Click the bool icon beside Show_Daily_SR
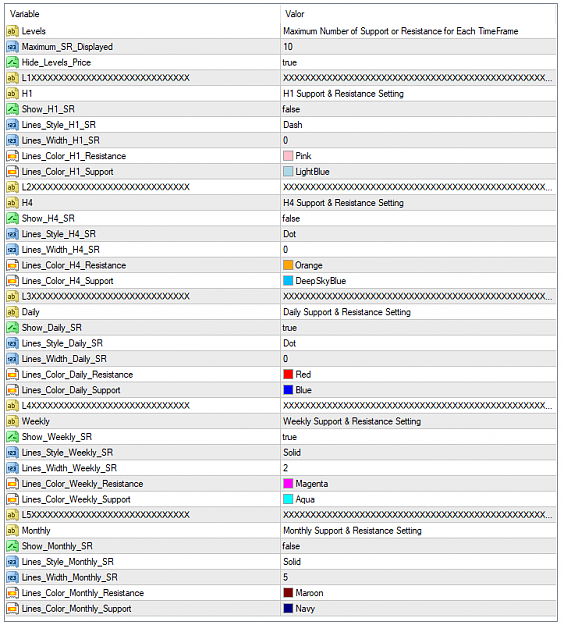 click(x=12, y=328)
